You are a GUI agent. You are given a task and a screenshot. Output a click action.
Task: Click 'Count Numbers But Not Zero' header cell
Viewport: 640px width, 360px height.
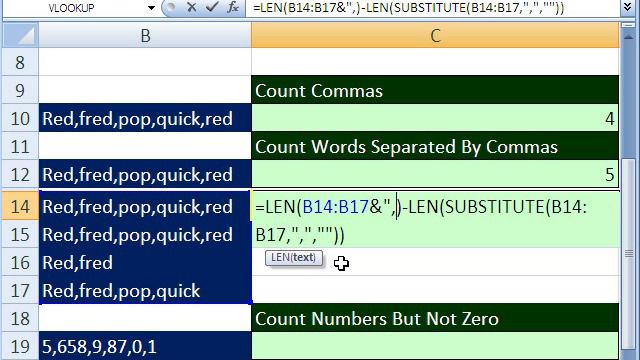click(x=435, y=318)
